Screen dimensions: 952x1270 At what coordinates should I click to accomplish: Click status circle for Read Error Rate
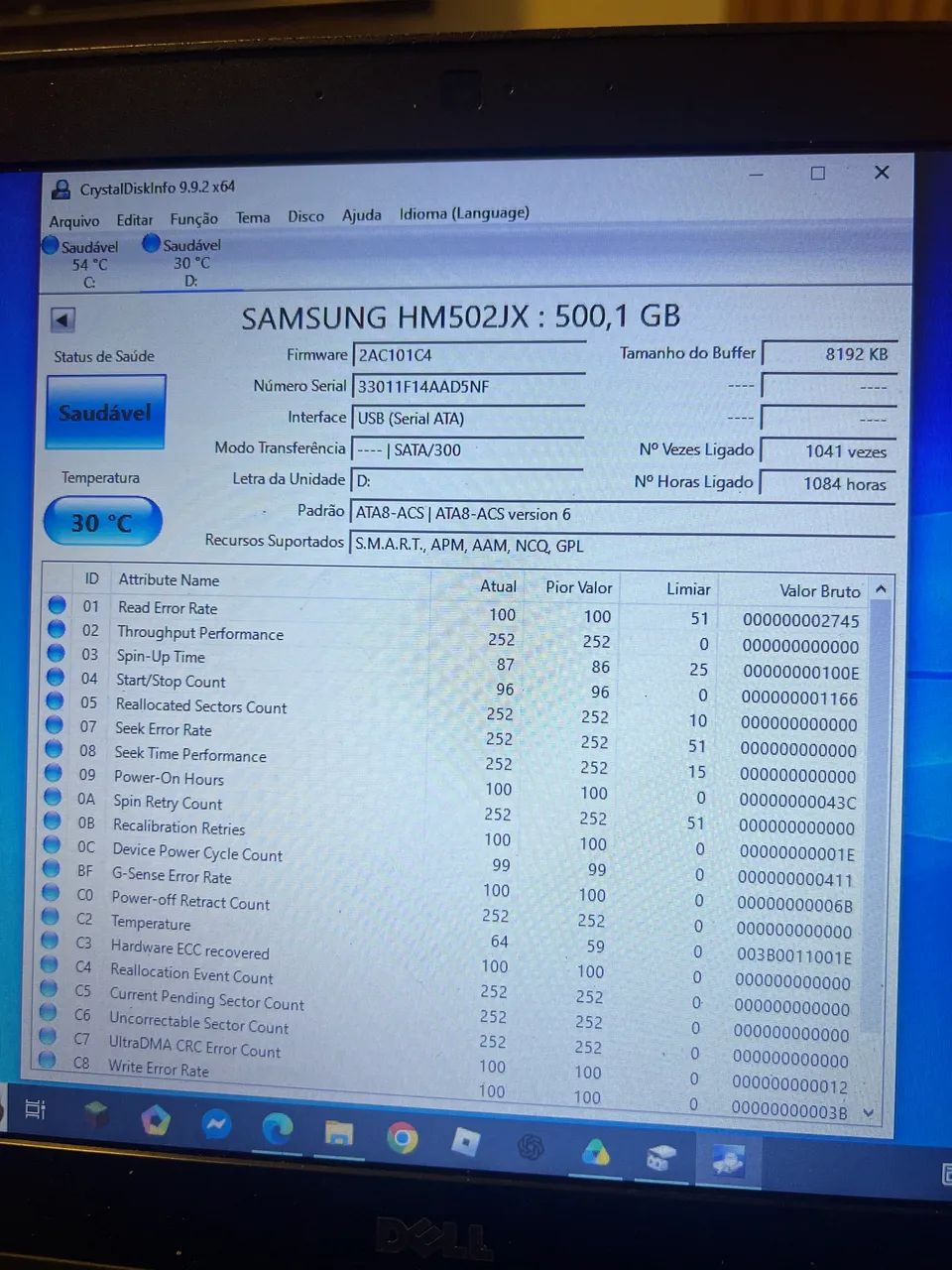(58, 604)
